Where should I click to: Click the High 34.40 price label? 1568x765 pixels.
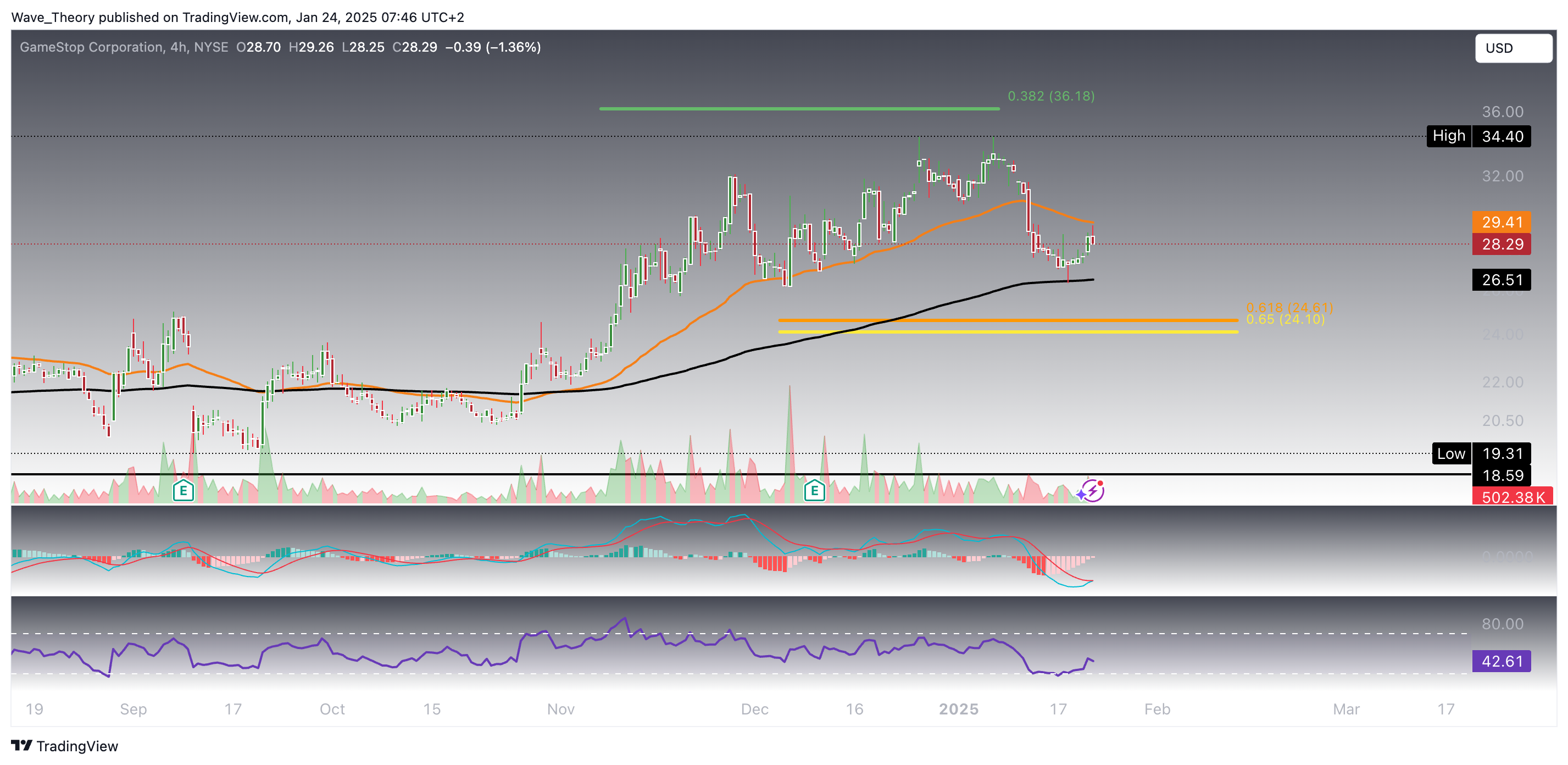(x=1478, y=136)
